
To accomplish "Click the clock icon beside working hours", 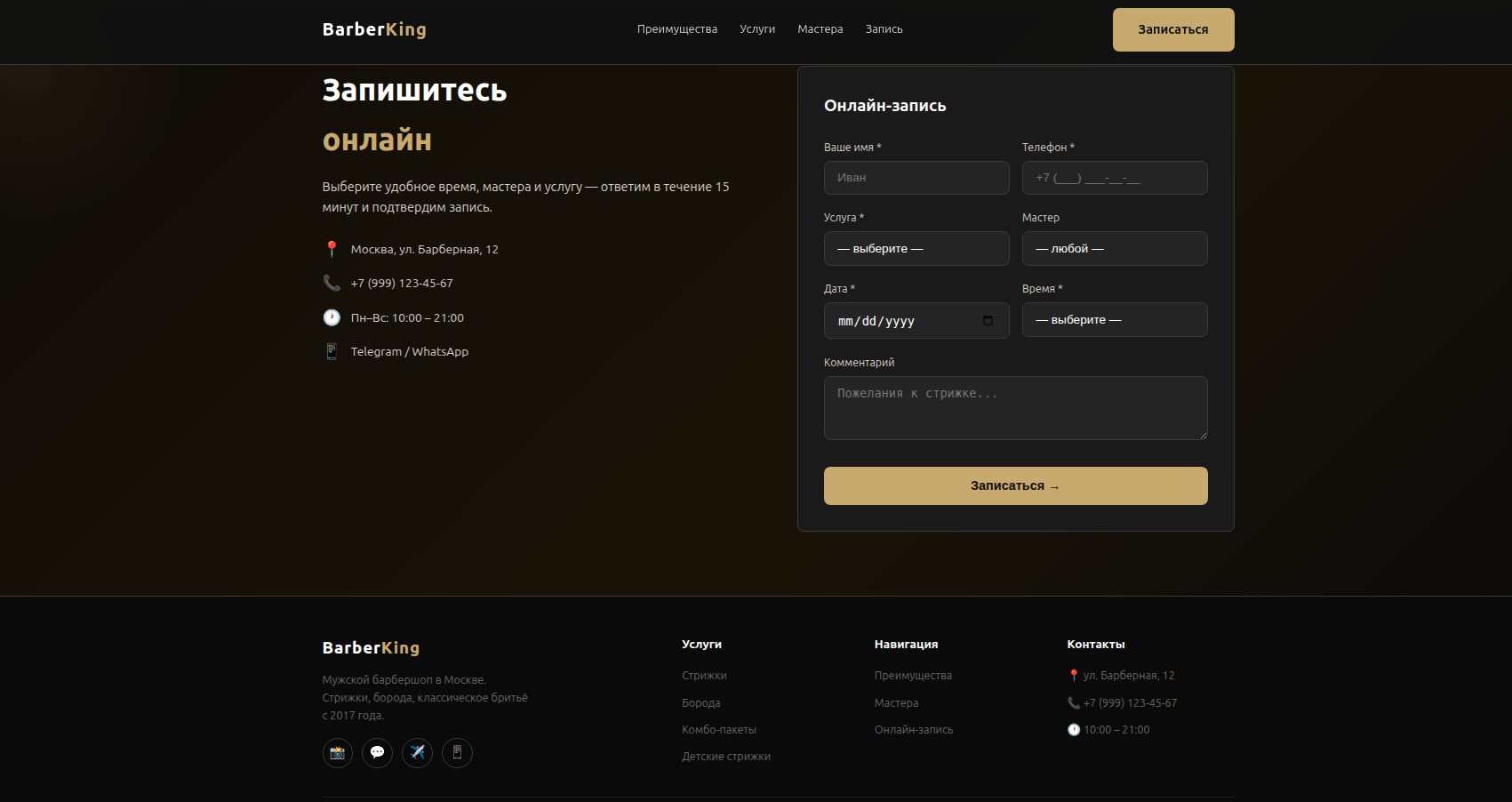I will tap(332, 317).
